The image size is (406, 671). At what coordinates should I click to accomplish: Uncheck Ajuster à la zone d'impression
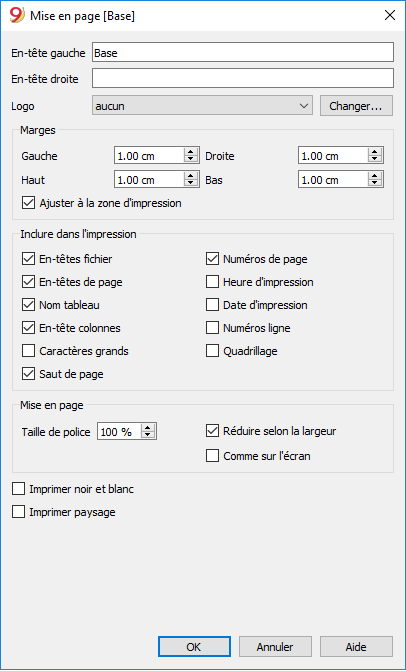28,203
